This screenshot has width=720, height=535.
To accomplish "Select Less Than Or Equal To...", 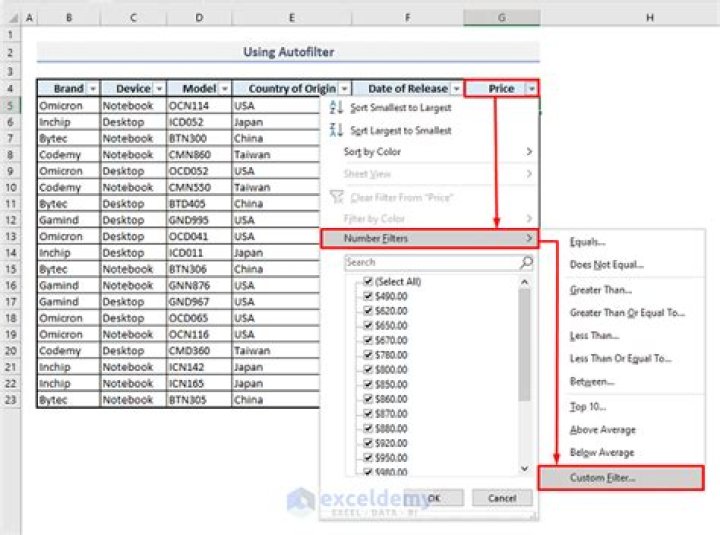I will point(620,358).
